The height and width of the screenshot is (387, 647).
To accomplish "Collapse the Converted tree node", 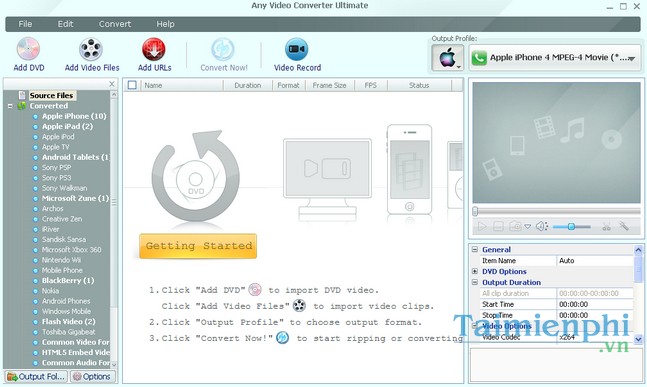I will pos(10,106).
